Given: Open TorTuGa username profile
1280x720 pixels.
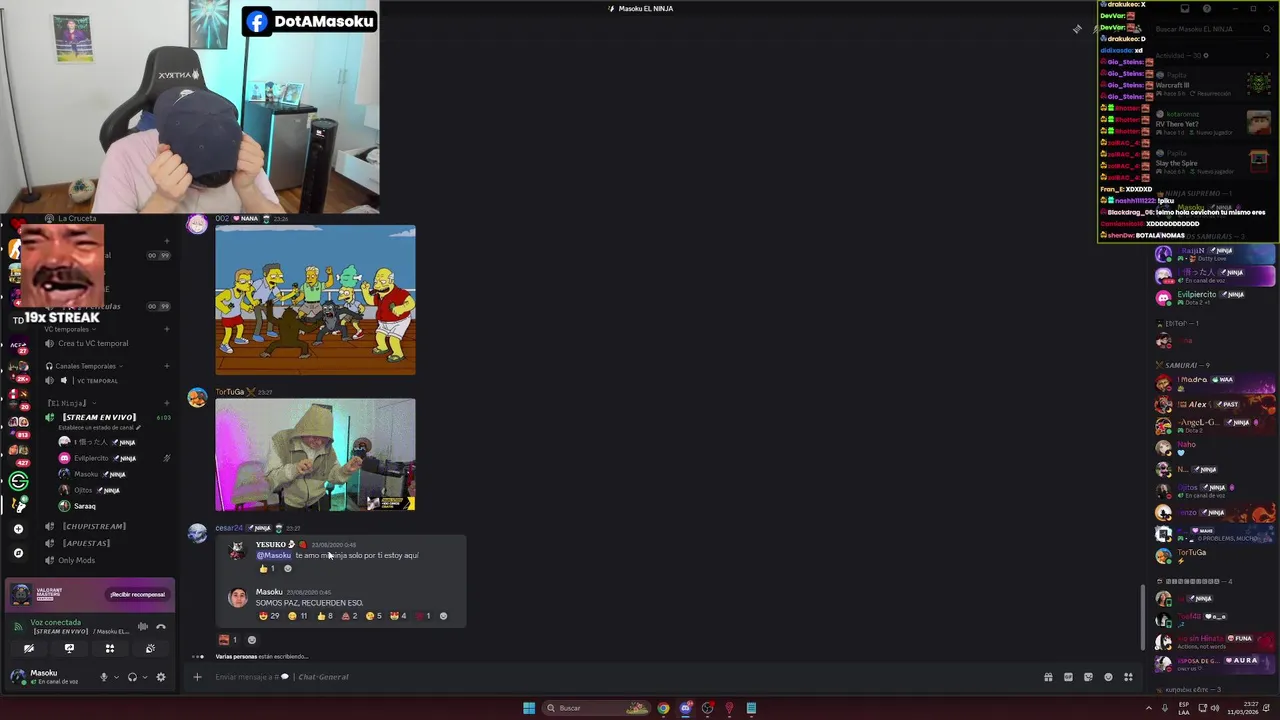Looking at the screenshot, I should point(230,392).
